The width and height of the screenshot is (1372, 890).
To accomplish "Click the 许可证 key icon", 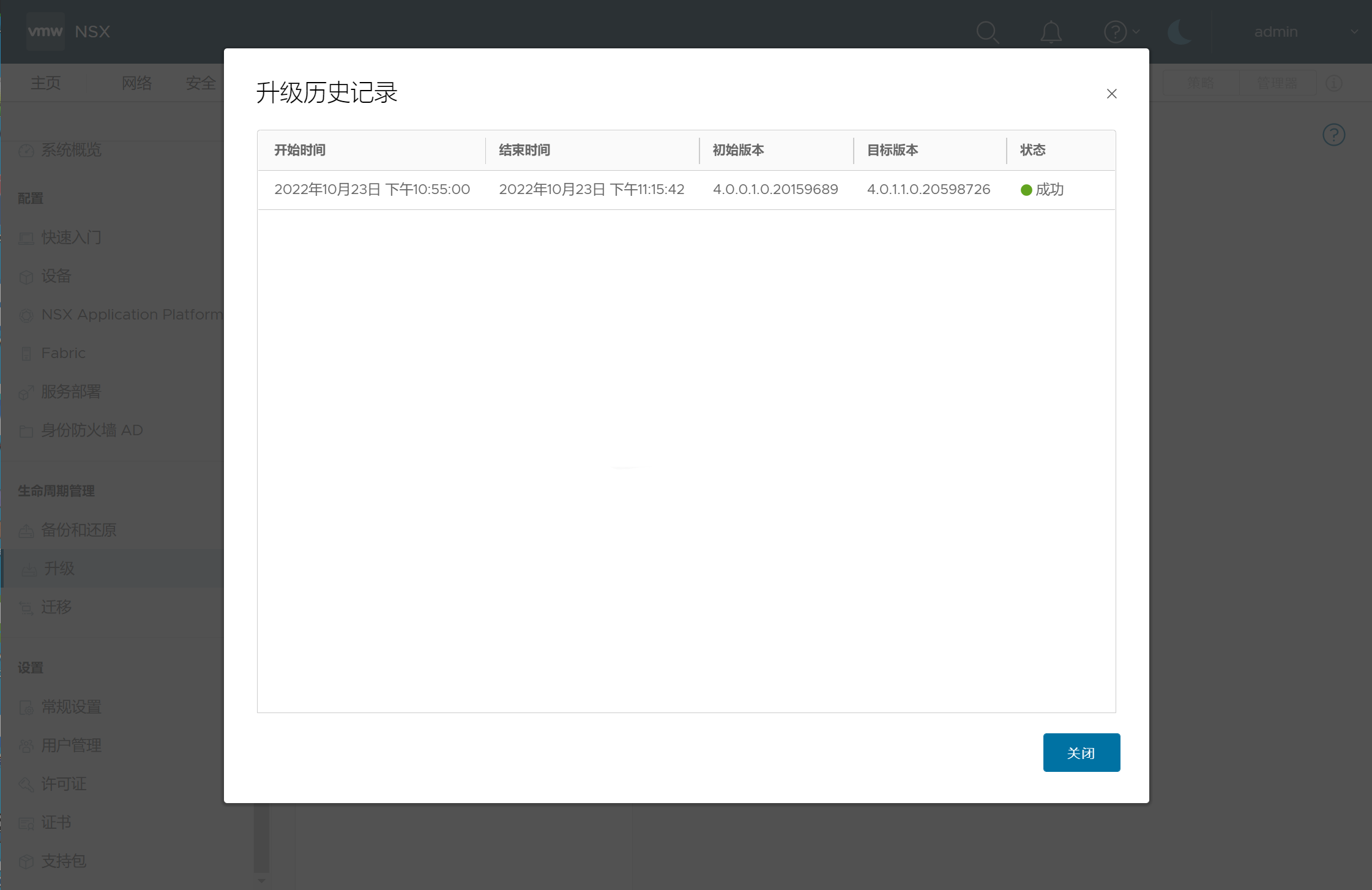I will pyautogui.click(x=26, y=785).
